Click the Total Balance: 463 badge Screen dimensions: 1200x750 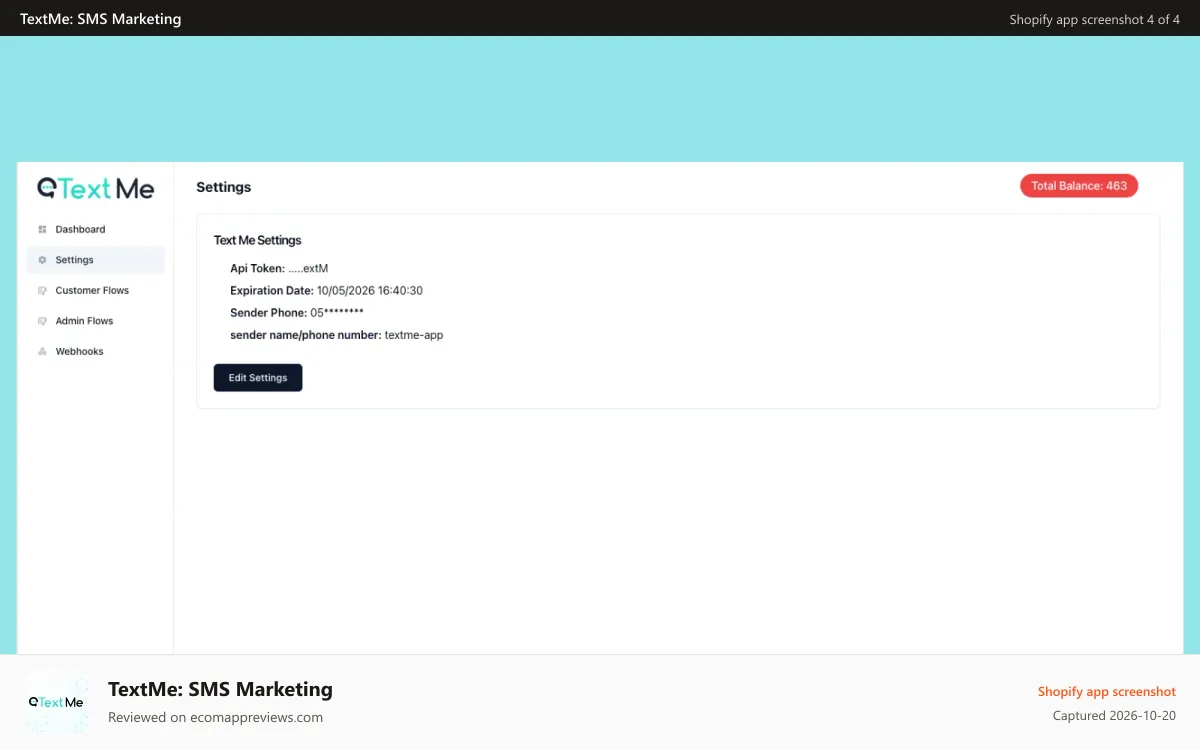(x=1079, y=186)
